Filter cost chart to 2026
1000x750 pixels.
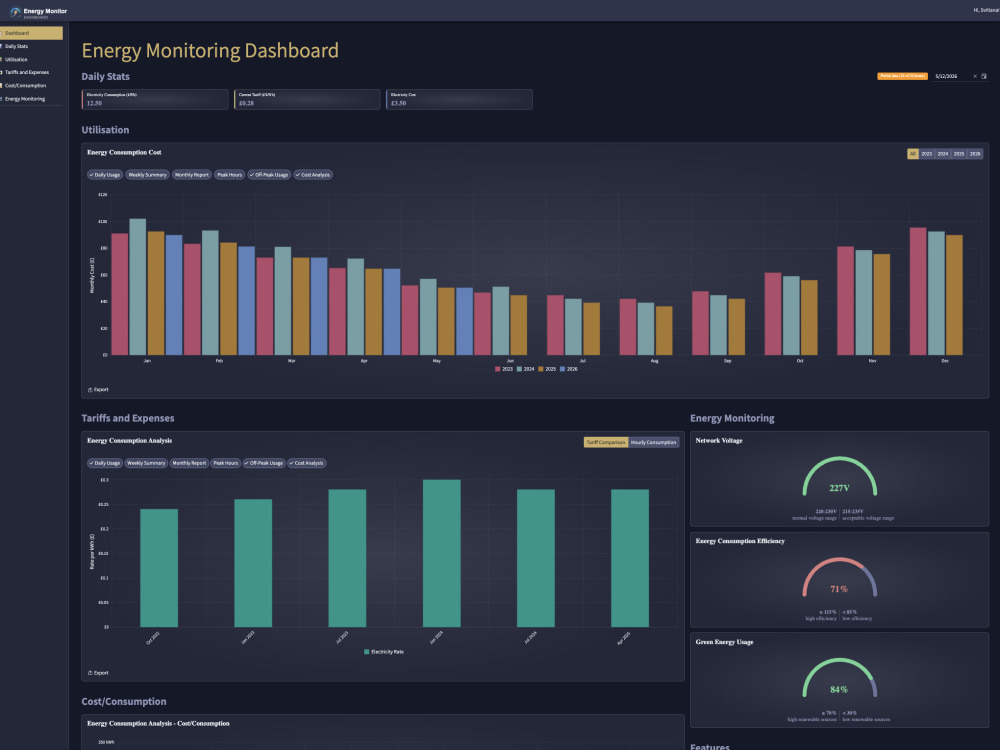pos(975,154)
